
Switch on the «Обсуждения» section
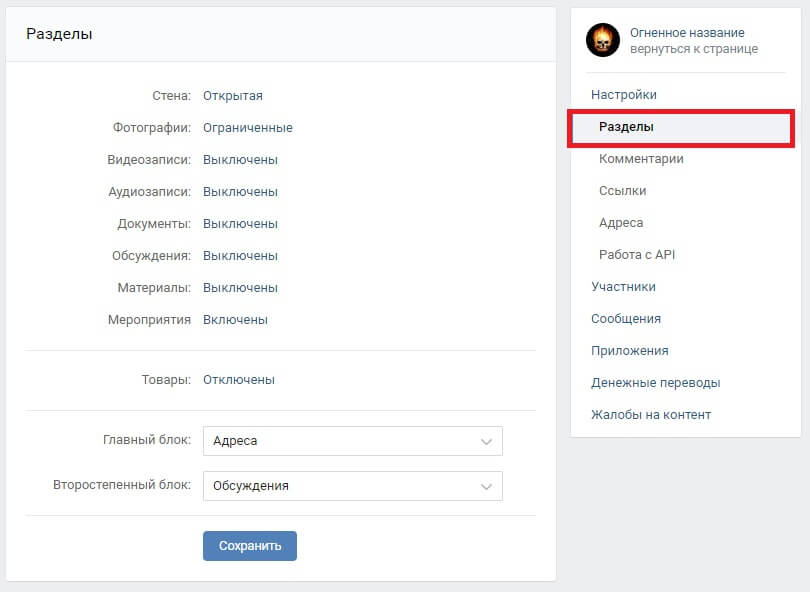[240, 255]
